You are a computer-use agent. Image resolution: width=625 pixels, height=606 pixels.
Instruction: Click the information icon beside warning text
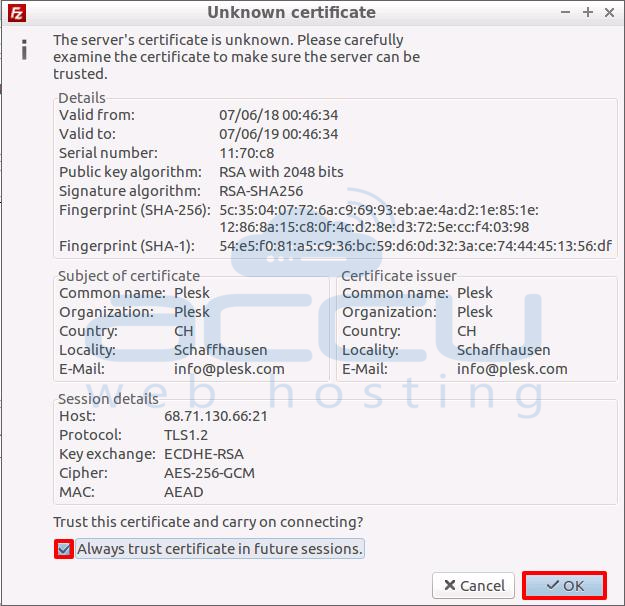point(24,50)
